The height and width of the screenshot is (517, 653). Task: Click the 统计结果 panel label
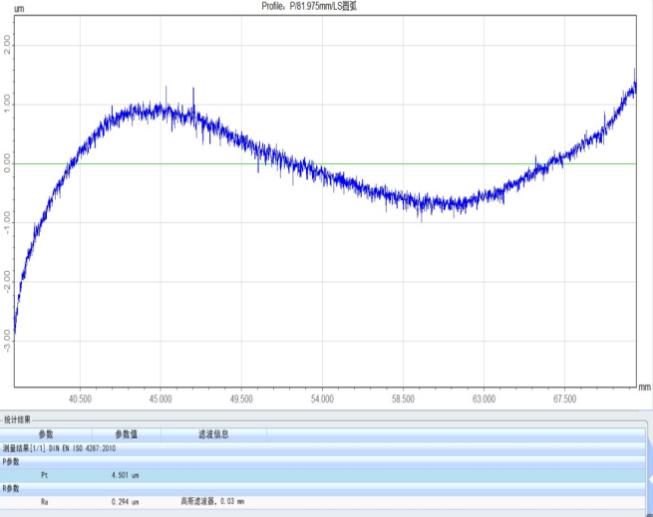pos(17,420)
